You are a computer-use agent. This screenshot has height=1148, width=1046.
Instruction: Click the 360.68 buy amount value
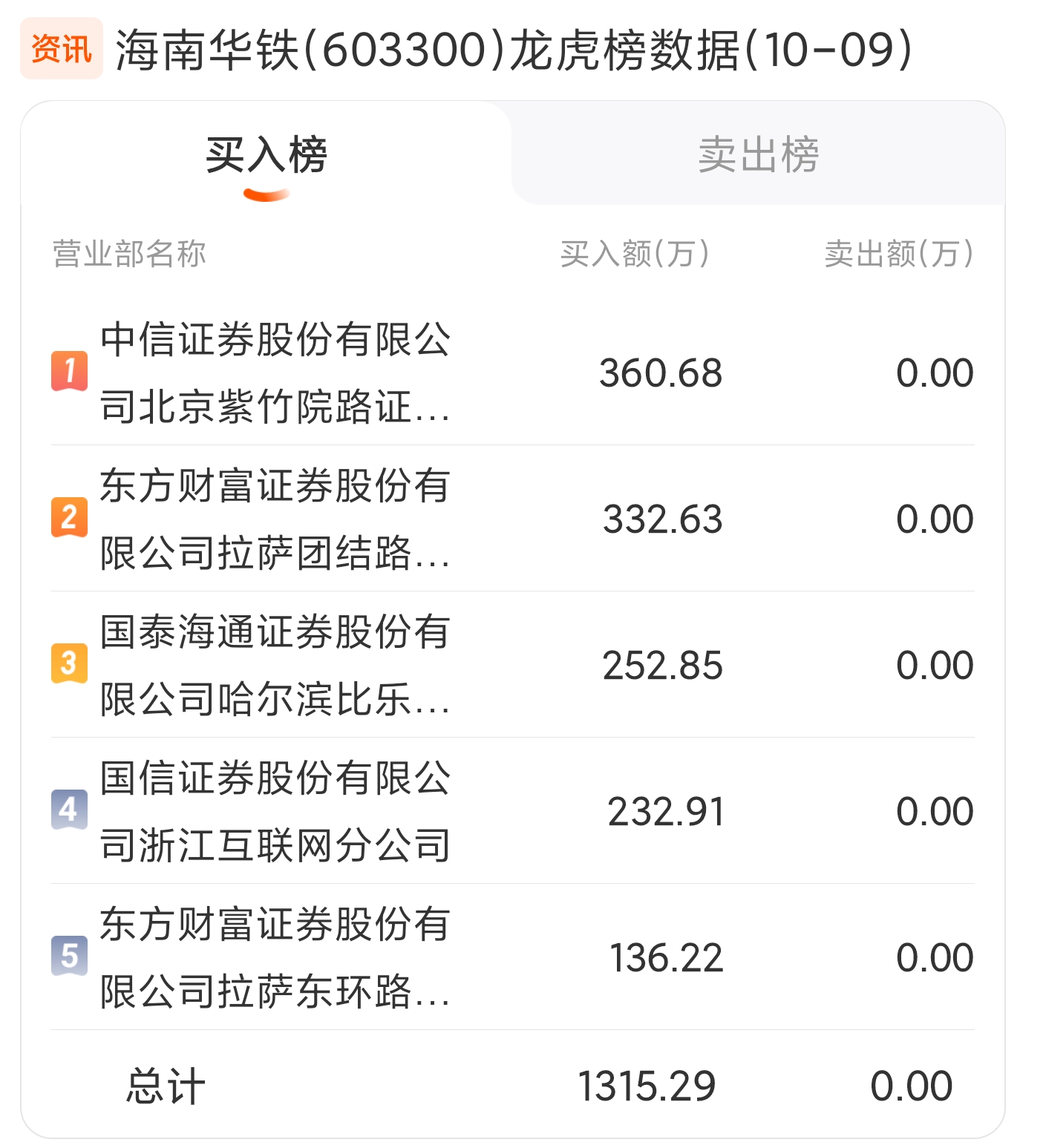661,373
